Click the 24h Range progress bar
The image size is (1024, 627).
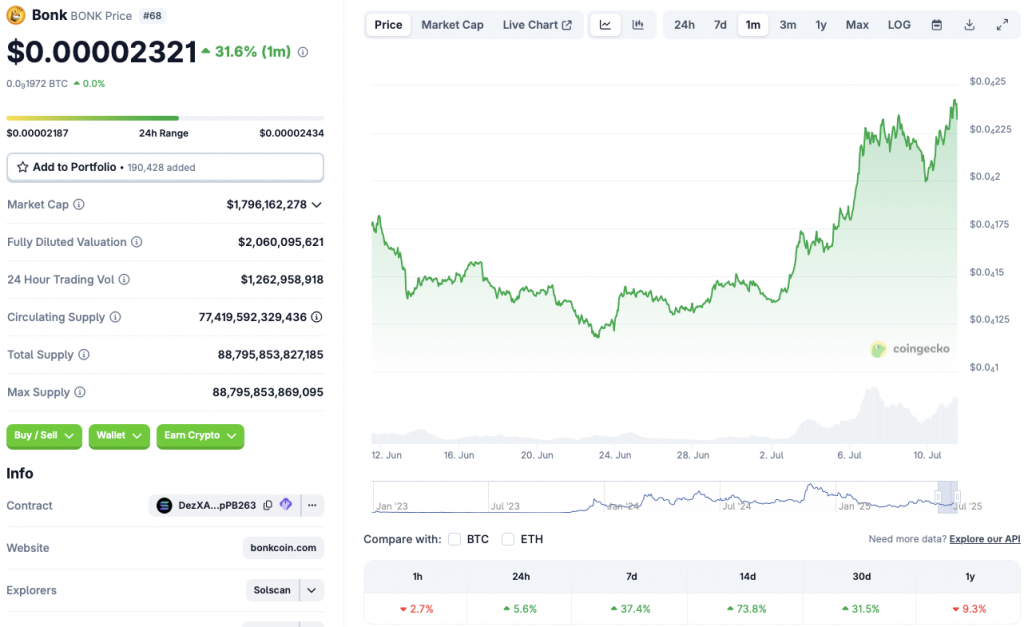[165, 116]
